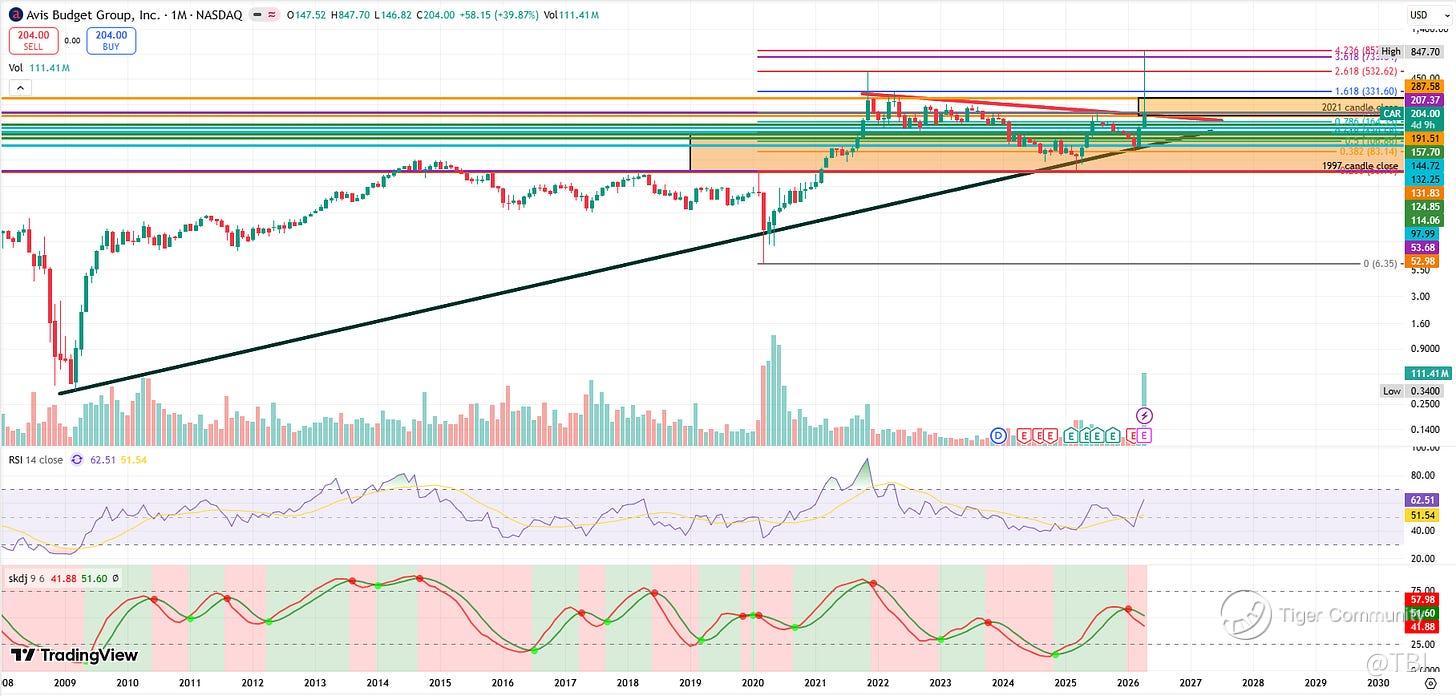Click the 191.51 orange price tag

click(x=1421, y=139)
